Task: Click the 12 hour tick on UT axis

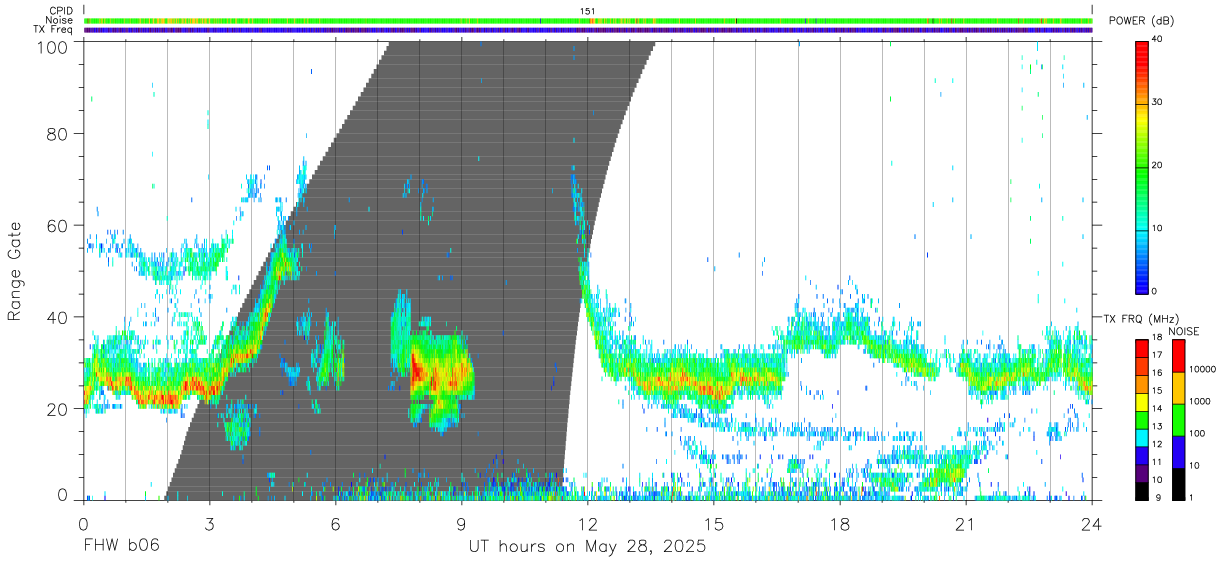Action: 588,522
